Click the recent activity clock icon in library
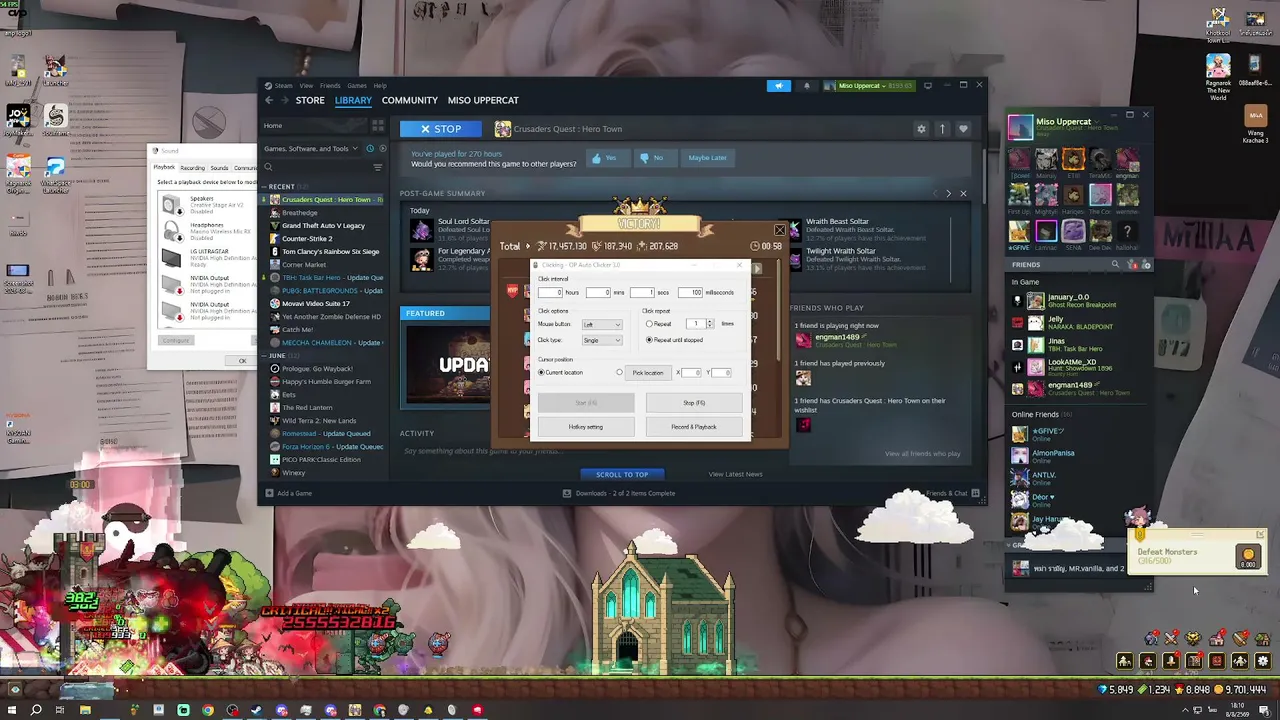This screenshot has width=1280, height=720. pyautogui.click(x=370, y=149)
